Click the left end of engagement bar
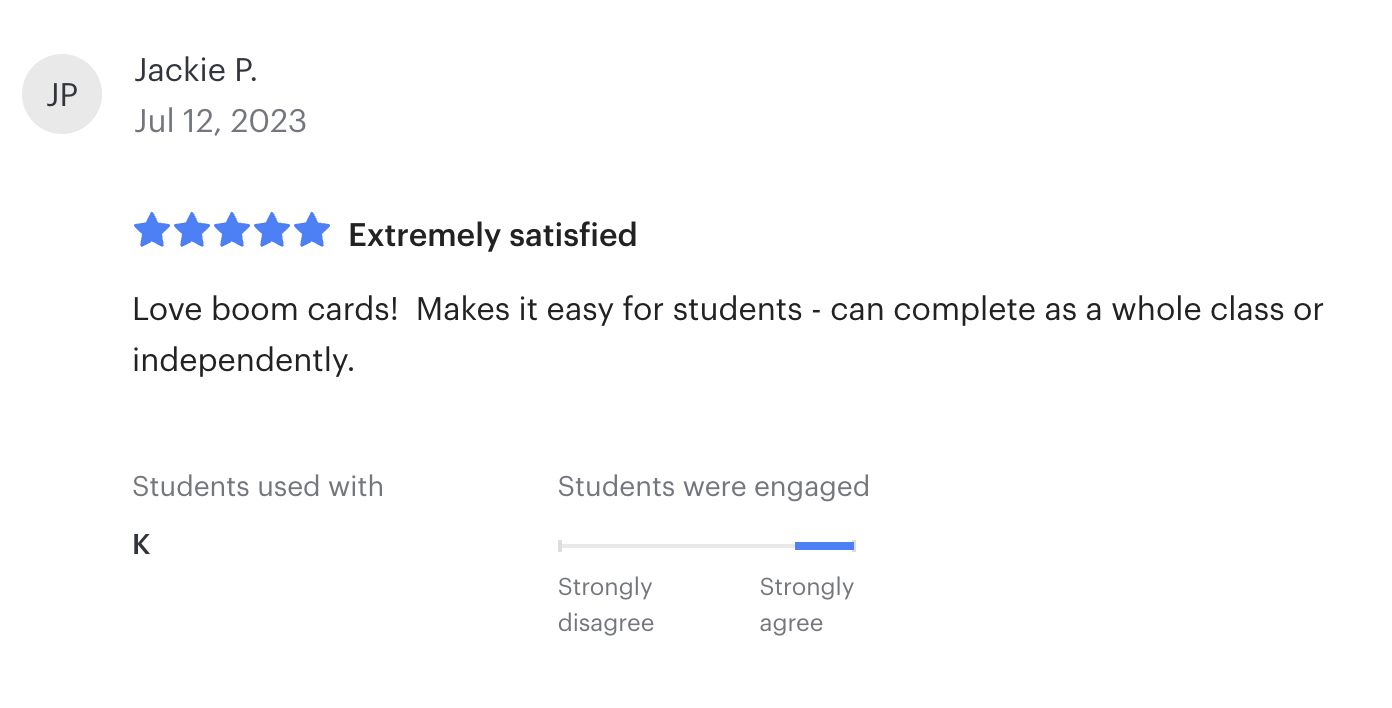Image resolution: width=1392 pixels, height=708 pixels. click(561, 546)
